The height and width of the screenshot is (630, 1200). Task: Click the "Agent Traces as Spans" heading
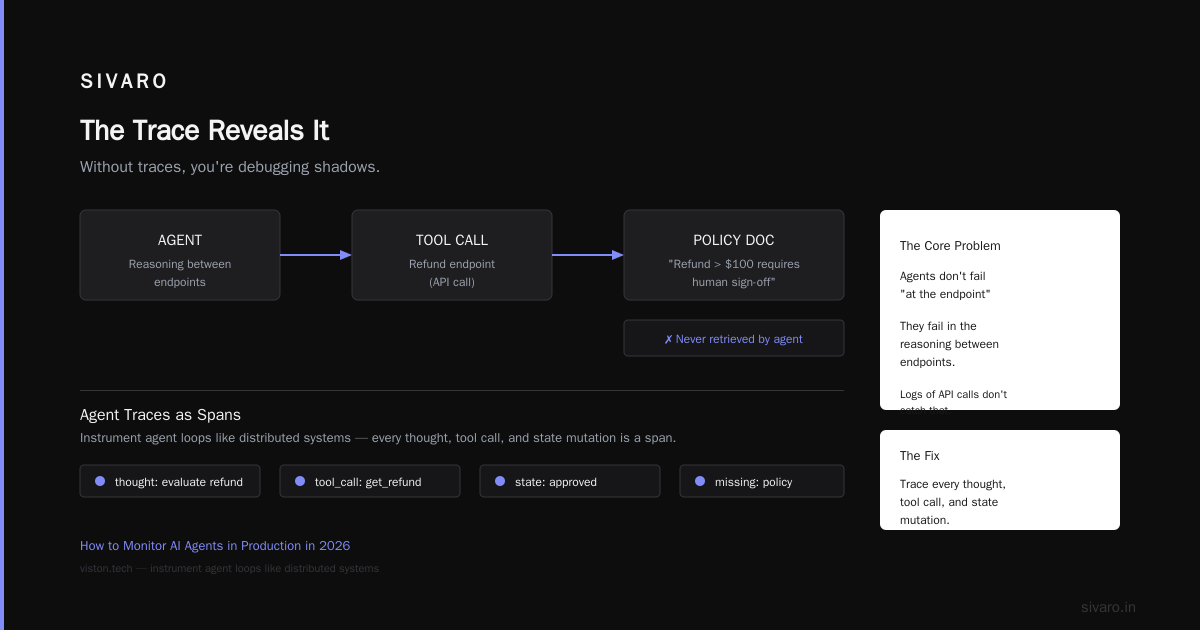pyautogui.click(x=160, y=415)
